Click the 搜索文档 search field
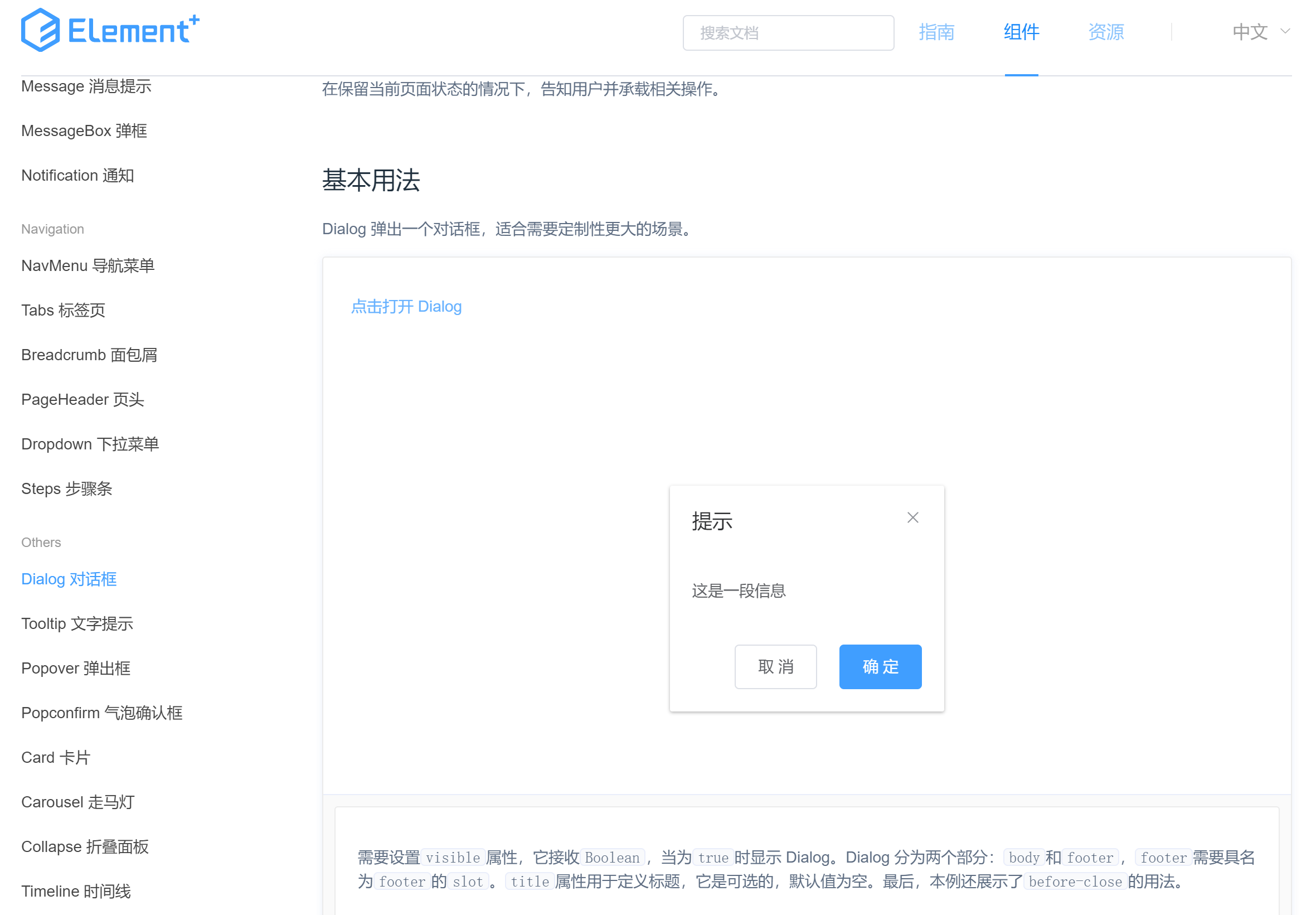This screenshot has width=1316, height=915. 788,33
